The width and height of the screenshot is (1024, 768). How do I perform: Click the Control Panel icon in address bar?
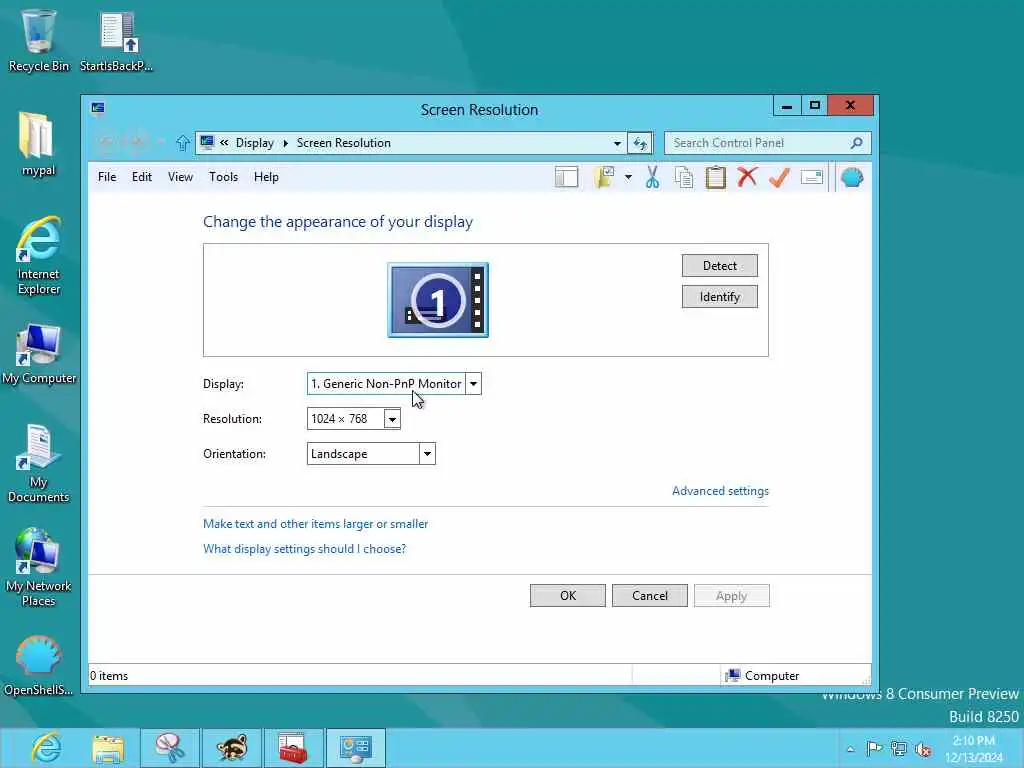207,142
